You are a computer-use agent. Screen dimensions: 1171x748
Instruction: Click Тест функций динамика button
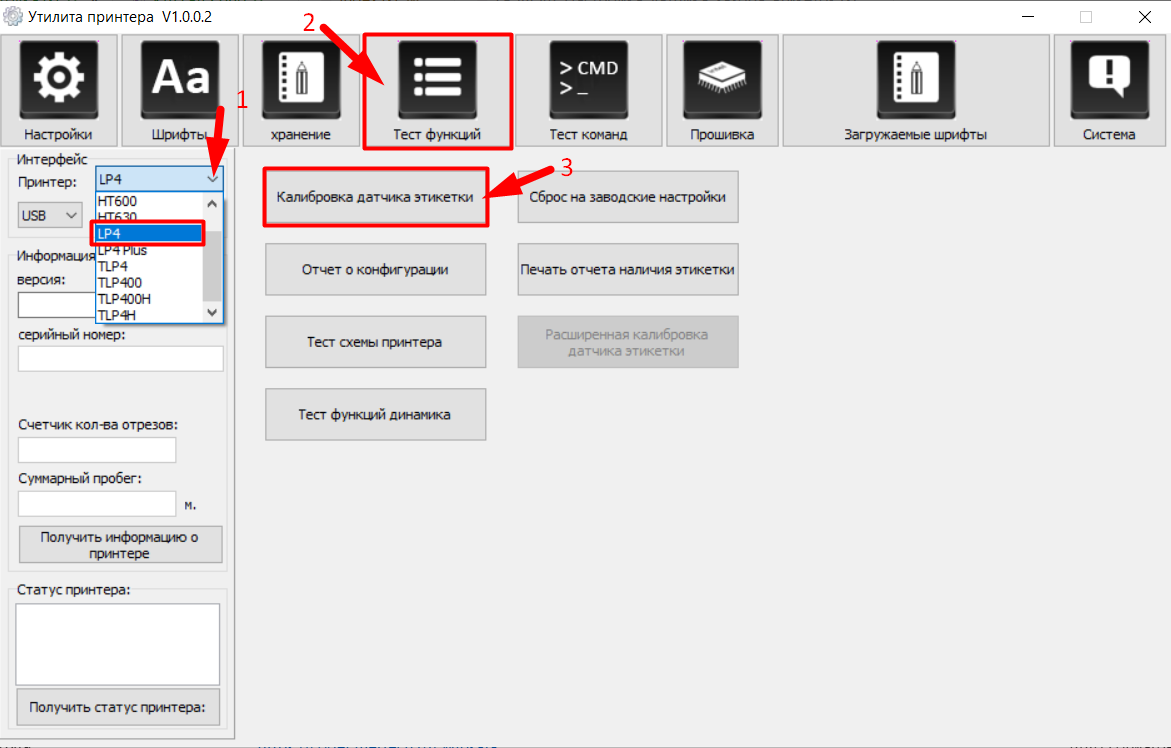point(375,414)
